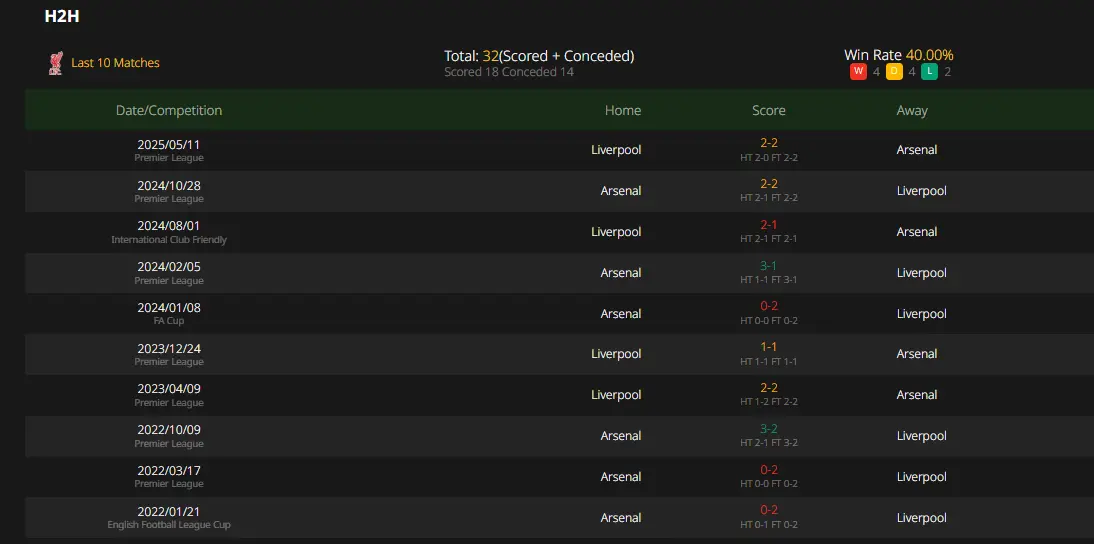Select the Date/Competition column header
The image size is (1094, 544).
169,110
